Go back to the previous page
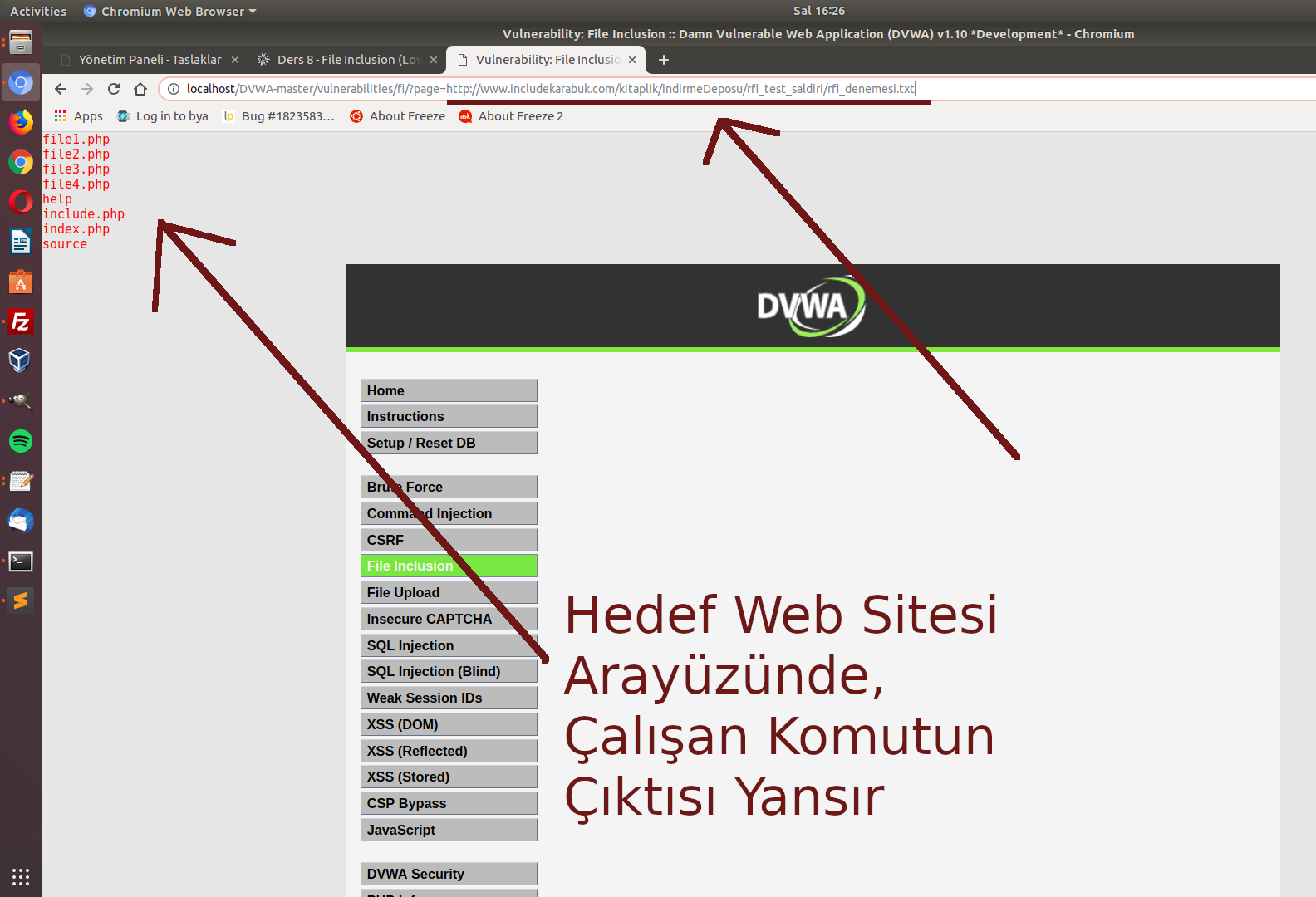Screen dimensions: 1316x897 pyautogui.click(x=61, y=89)
